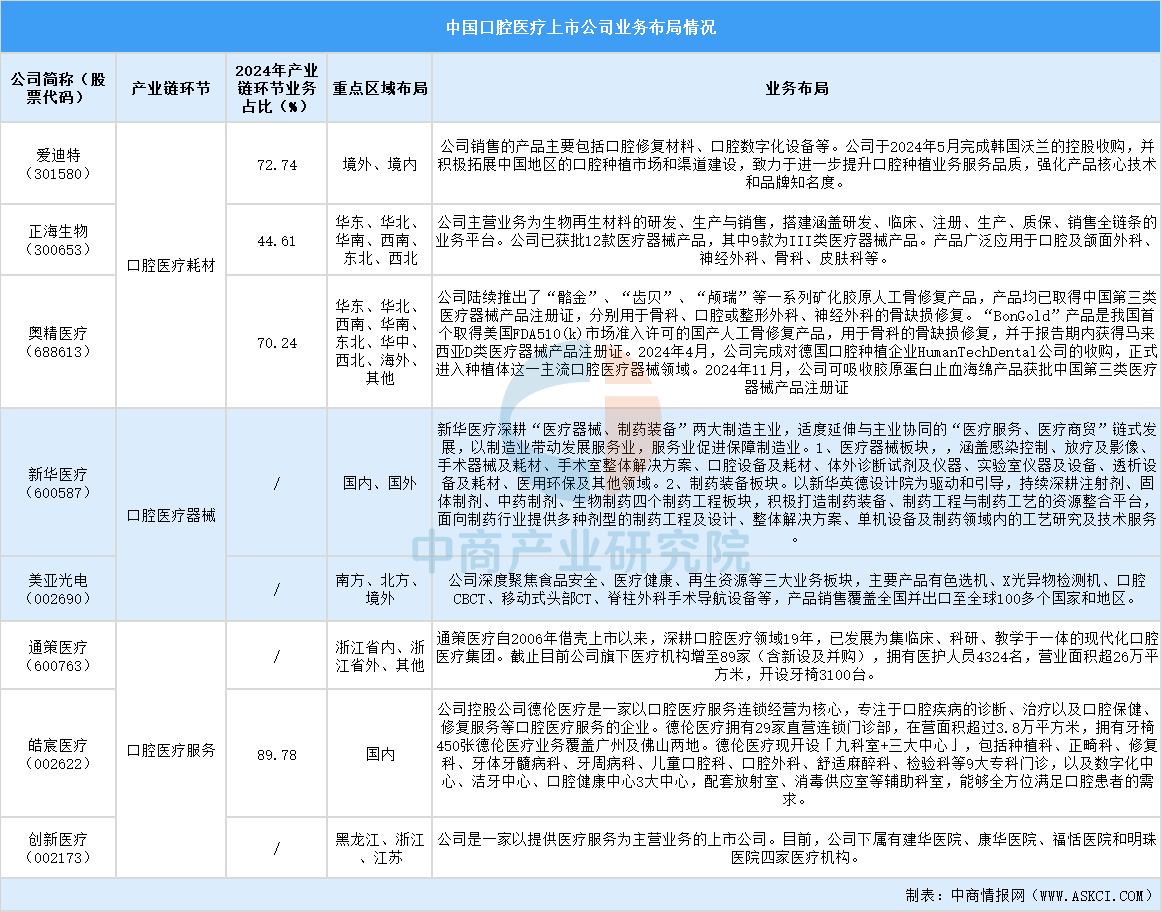The height and width of the screenshot is (912, 1162).
Task: Click the 口腔医疗器械 category cell
Action: click(x=171, y=515)
